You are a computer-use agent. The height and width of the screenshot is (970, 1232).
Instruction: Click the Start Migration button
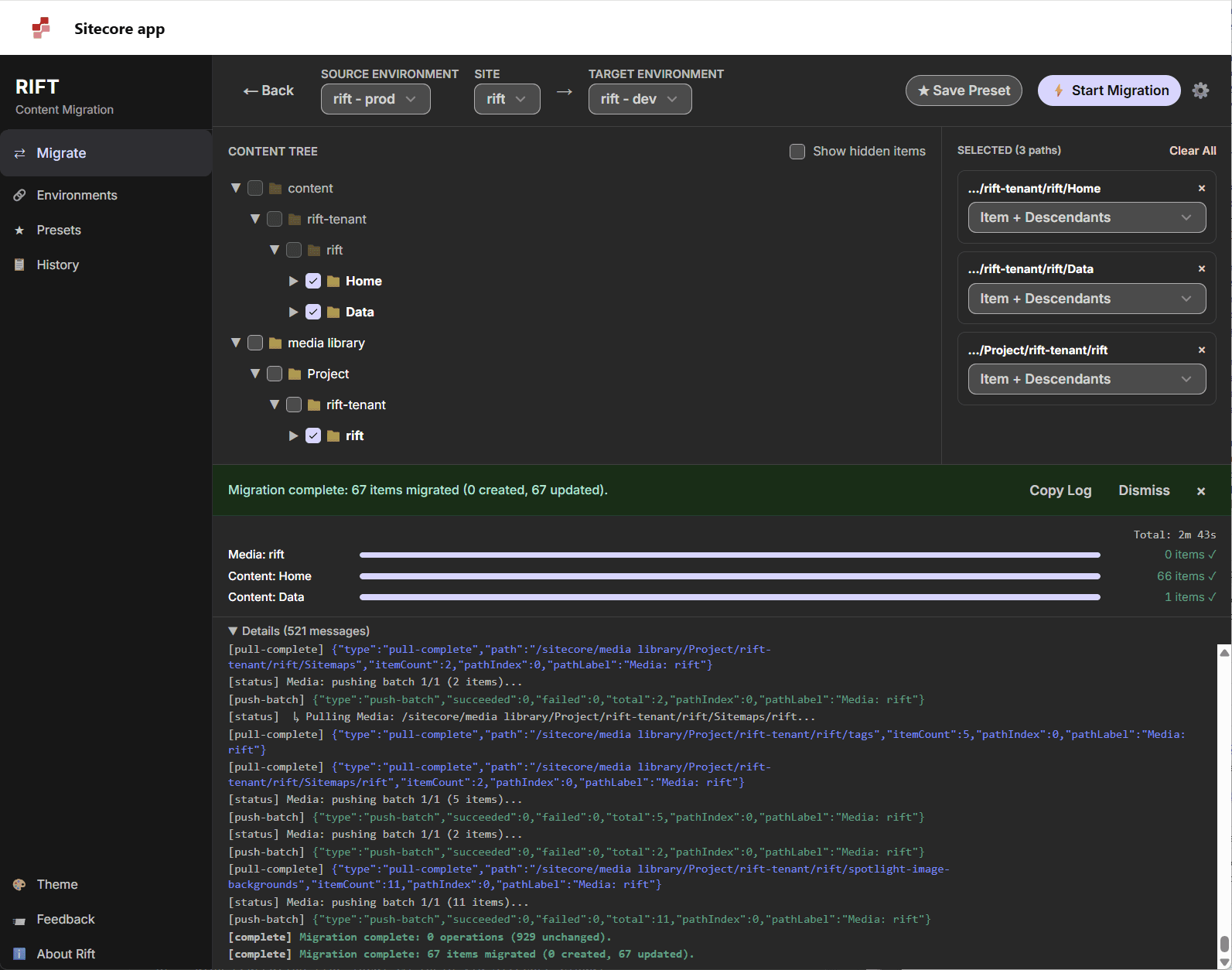(1109, 91)
